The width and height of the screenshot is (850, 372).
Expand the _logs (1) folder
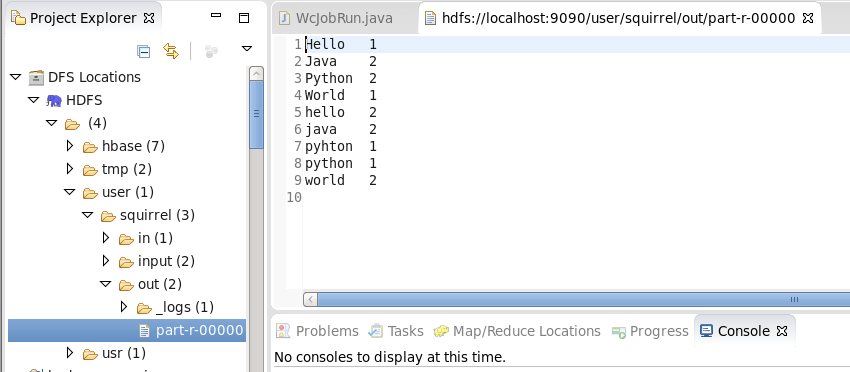tap(124, 307)
